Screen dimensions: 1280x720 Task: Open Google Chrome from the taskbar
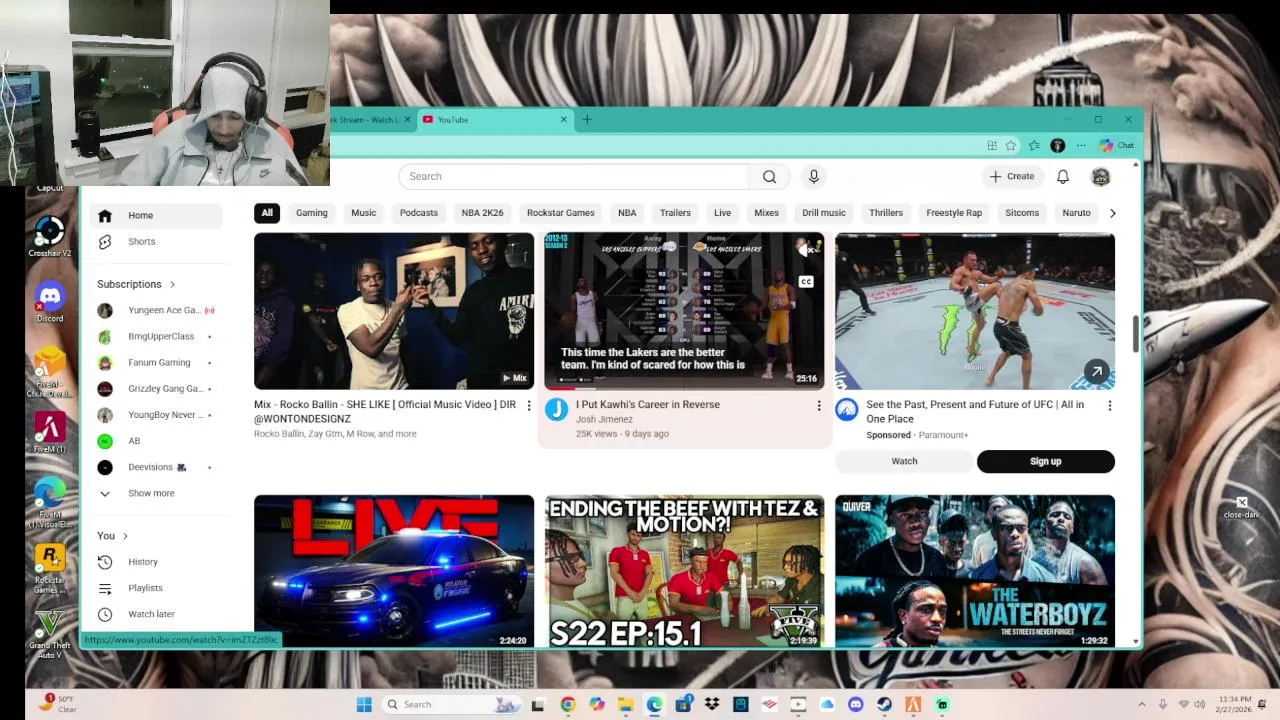click(568, 704)
